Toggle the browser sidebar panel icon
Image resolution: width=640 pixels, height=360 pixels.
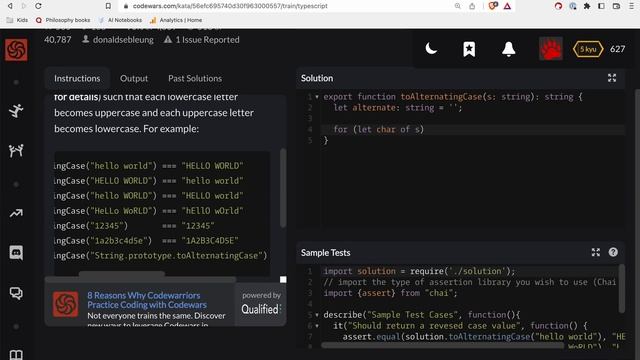(x=601, y=6)
